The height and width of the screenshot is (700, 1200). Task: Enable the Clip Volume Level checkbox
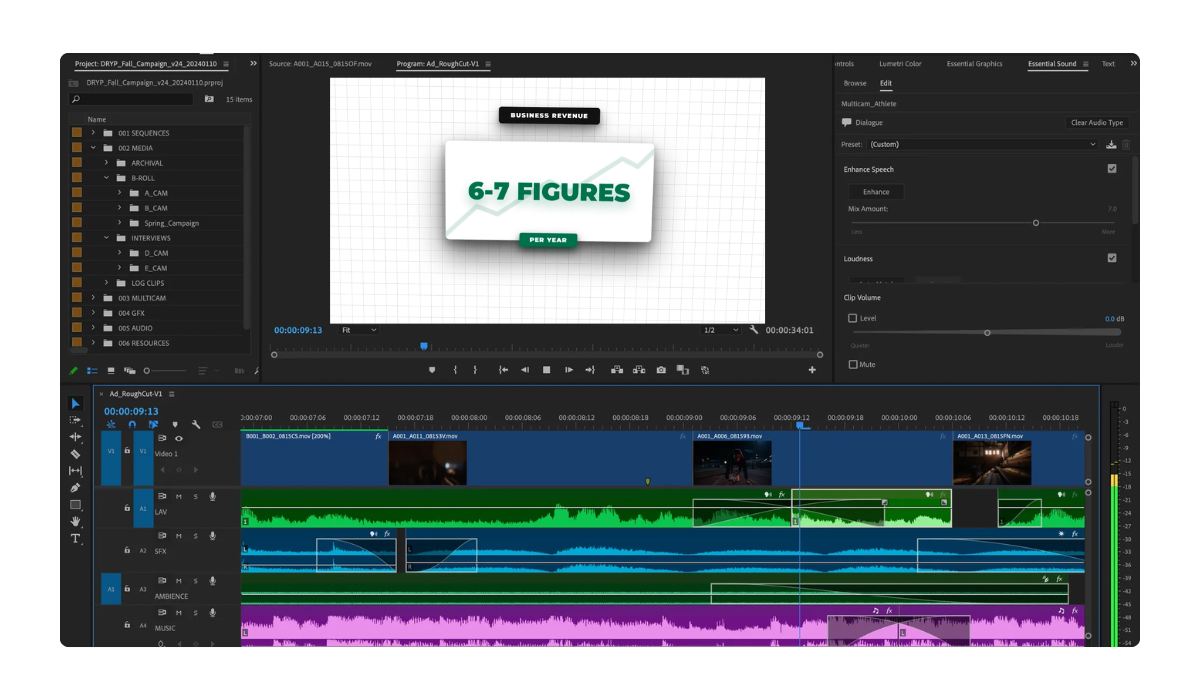coord(853,318)
